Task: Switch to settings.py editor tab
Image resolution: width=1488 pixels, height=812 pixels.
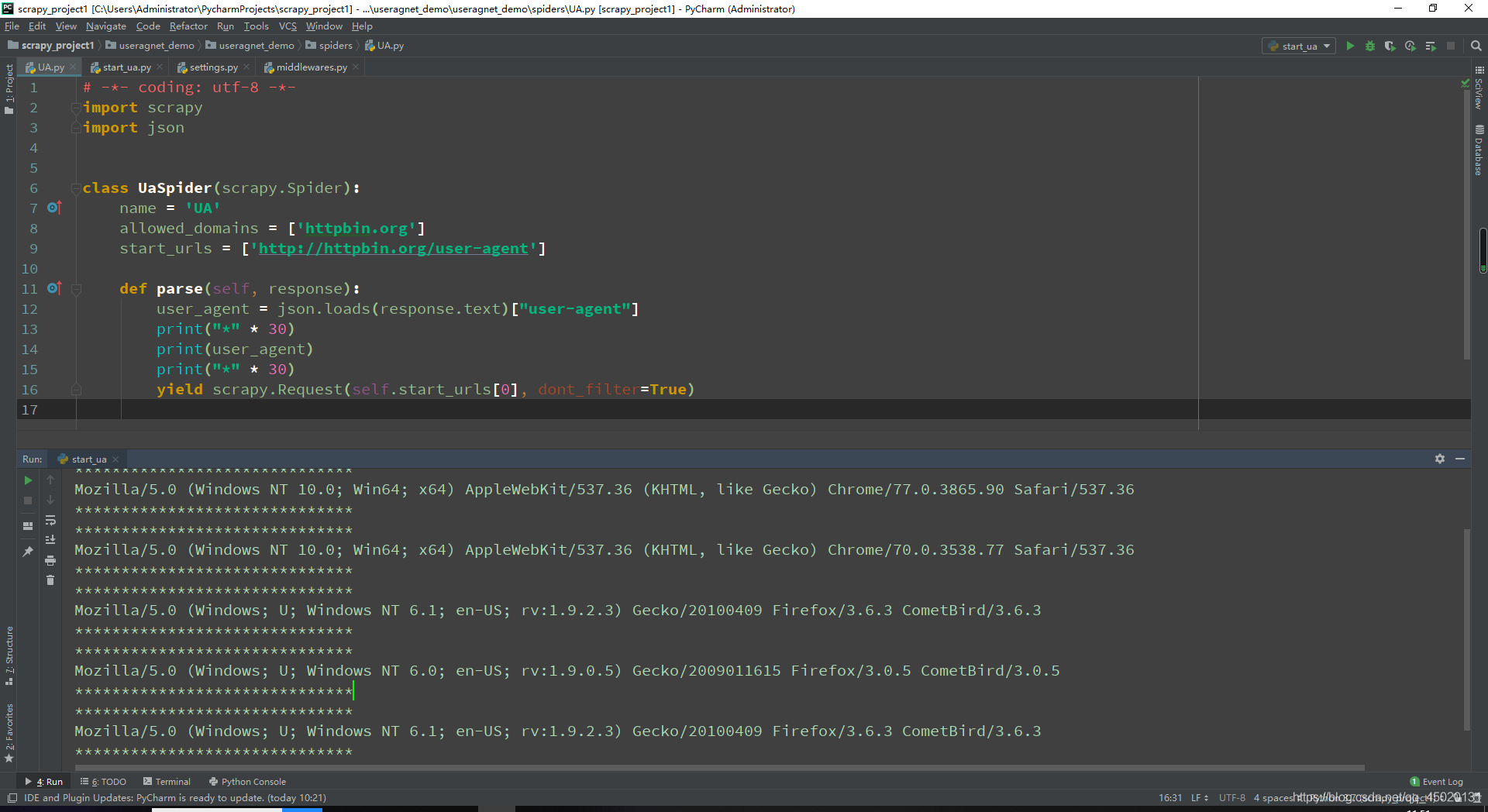Action: 214,67
